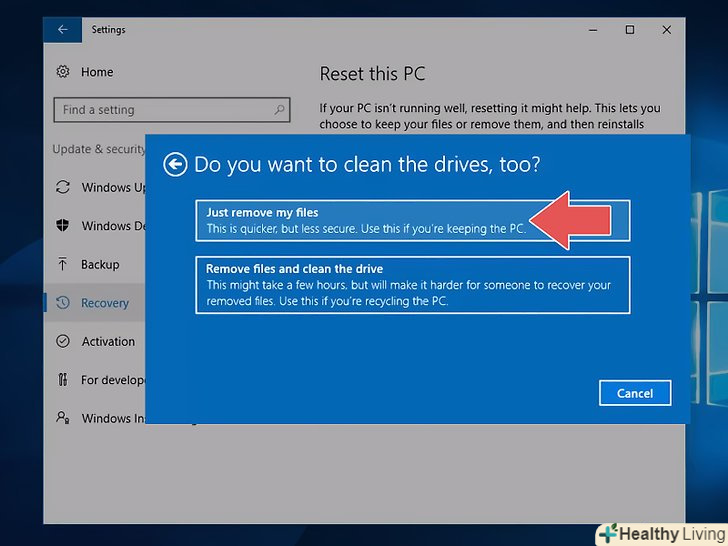Viewport: 728px width, 546px height.
Task: Click the For developers tools icon
Action: (x=63, y=380)
